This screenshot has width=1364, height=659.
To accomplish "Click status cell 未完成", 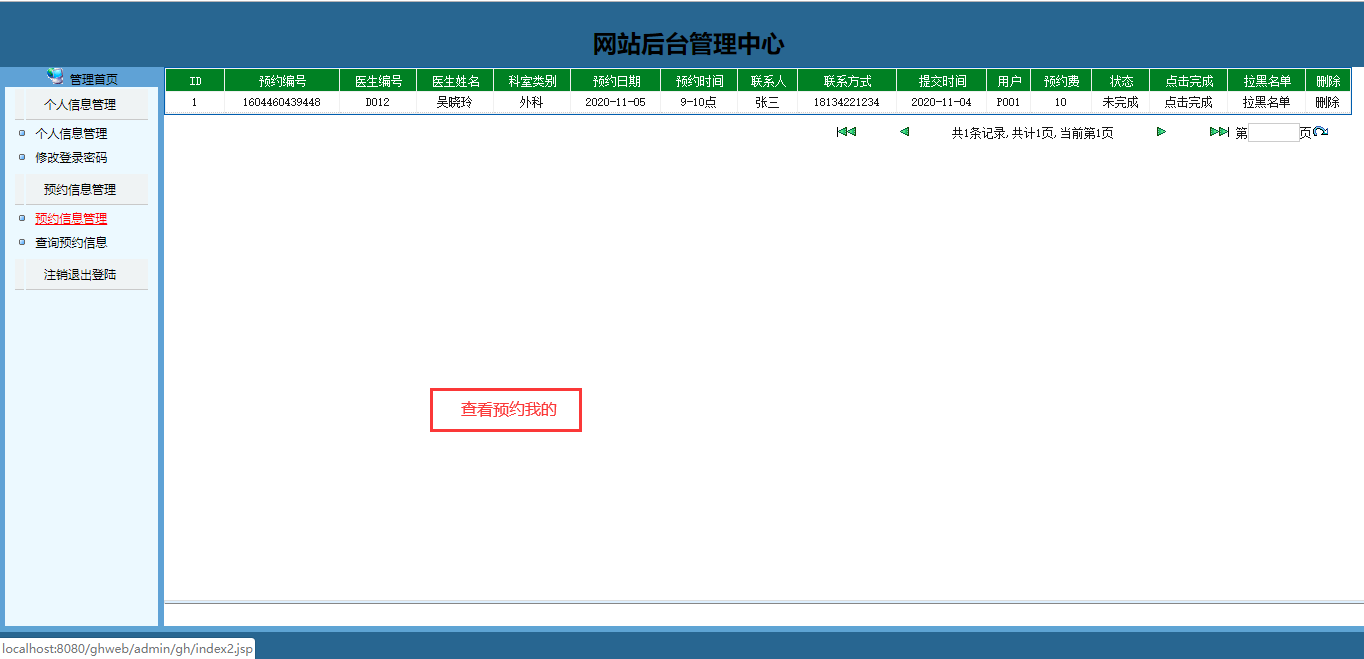I will point(1121,102).
